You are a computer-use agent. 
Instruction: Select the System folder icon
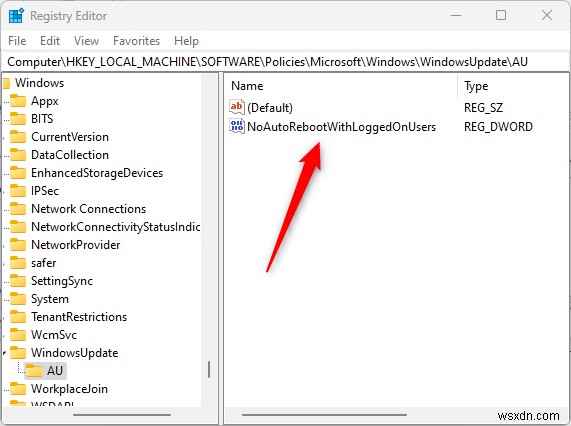pos(18,299)
